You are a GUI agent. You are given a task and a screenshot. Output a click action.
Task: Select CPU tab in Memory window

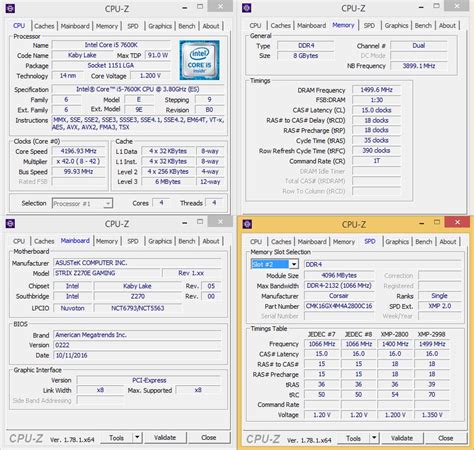(255, 25)
